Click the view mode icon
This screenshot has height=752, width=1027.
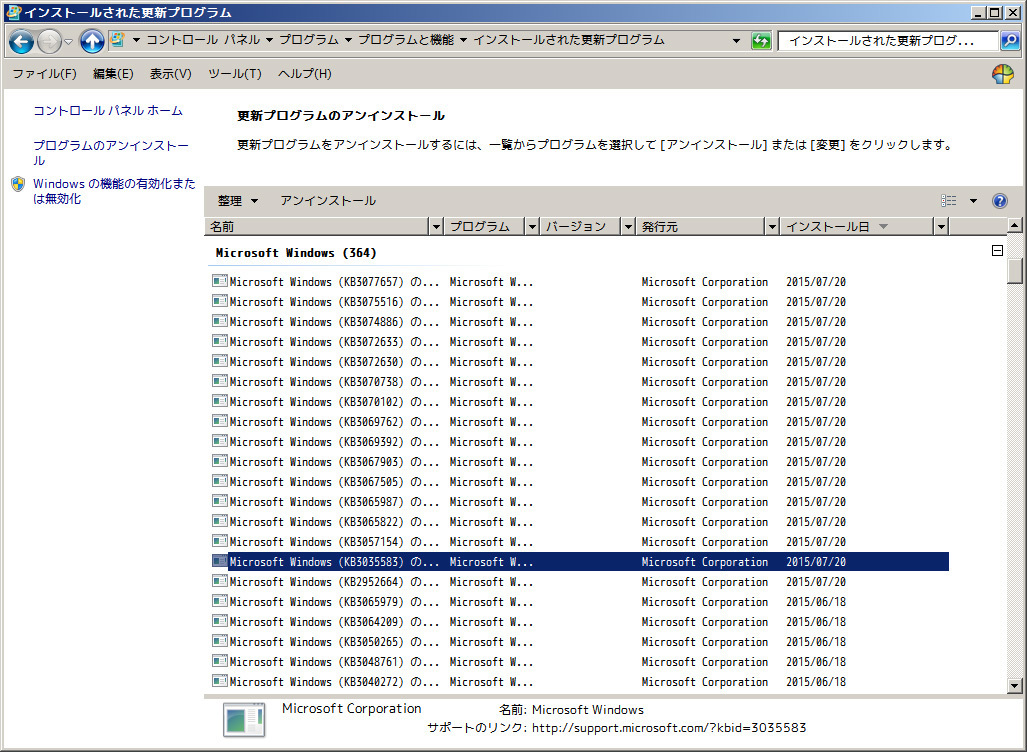[x=948, y=200]
